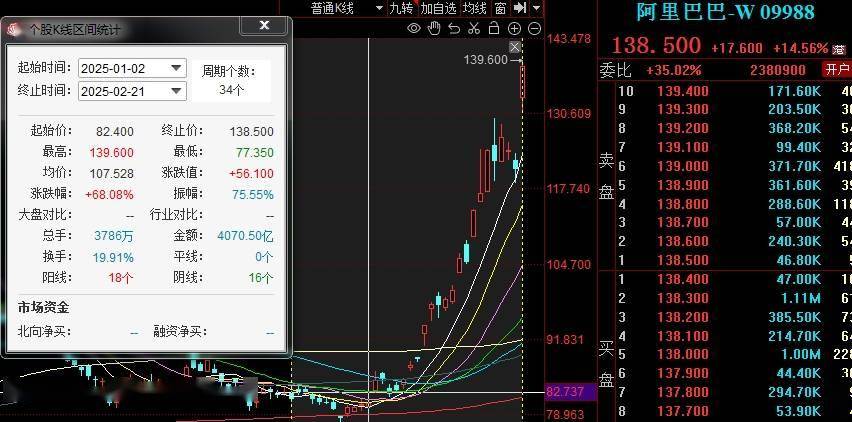Toggle the eye visibility icon above chart
The image size is (852, 422).
[x=414, y=28]
